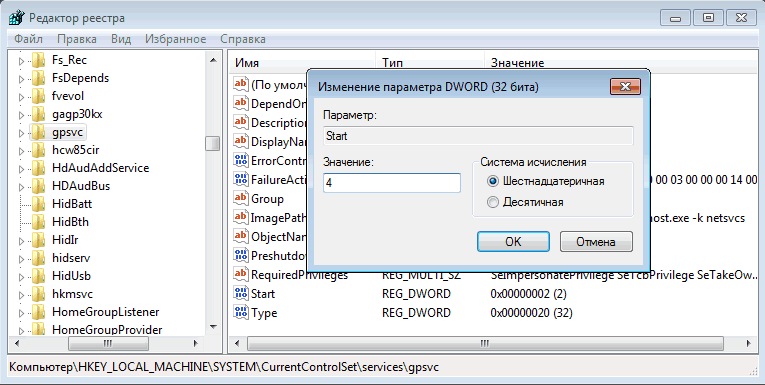Close the DWORD edit dialog

pos(625,87)
